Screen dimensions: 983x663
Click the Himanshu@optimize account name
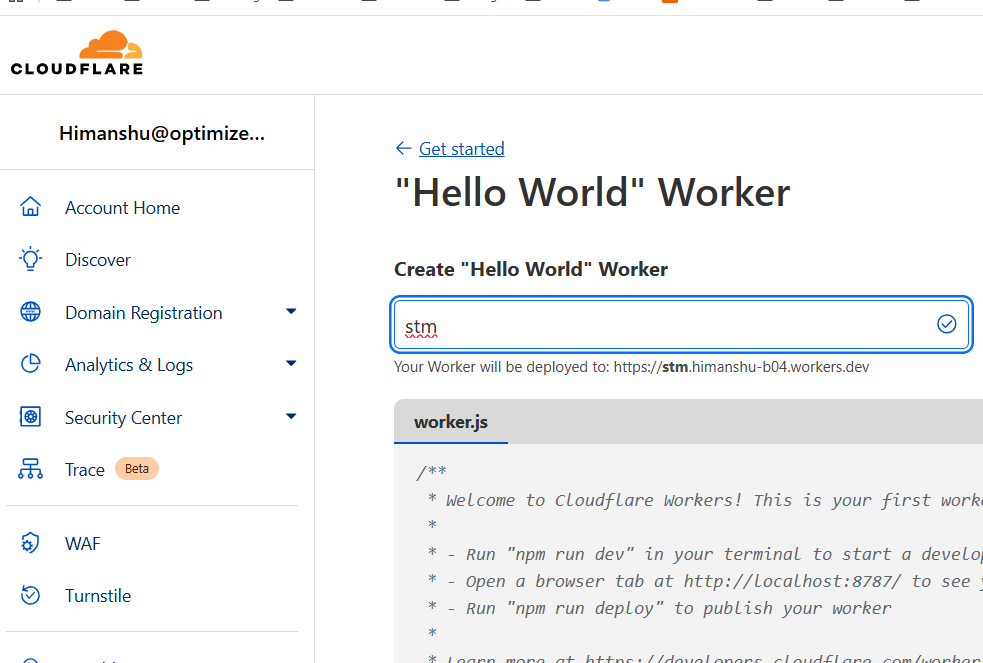click(x=162, y=133)
